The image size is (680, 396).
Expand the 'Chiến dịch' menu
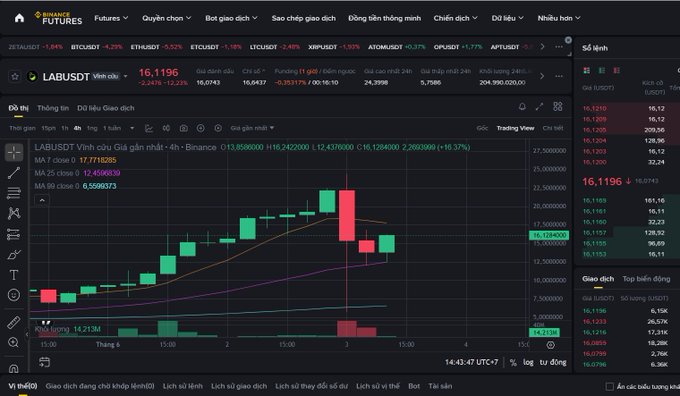[x=455, y=18]
